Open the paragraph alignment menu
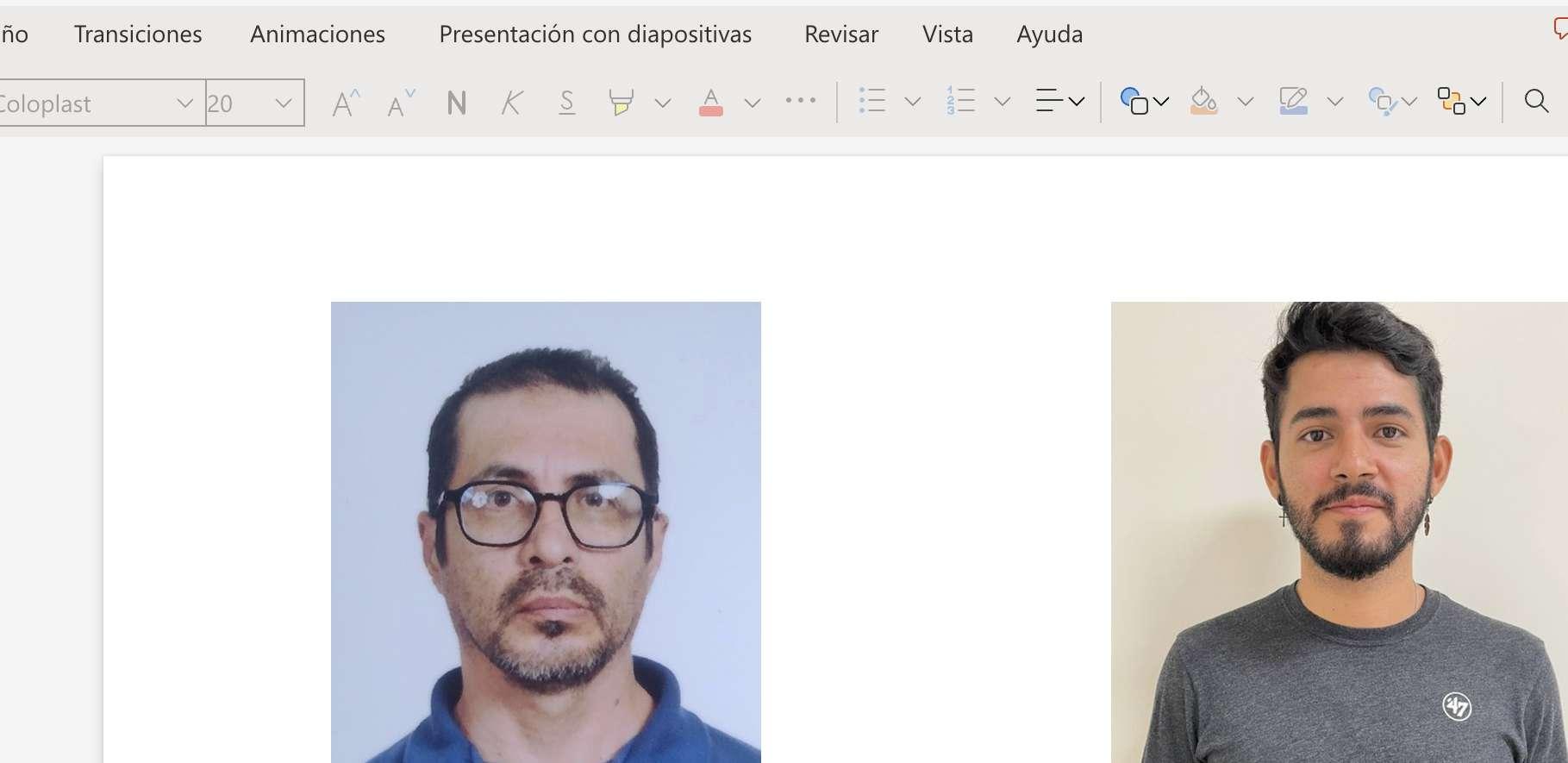Viewport: 1568px width, 763px height. [x=1059, y=101]
